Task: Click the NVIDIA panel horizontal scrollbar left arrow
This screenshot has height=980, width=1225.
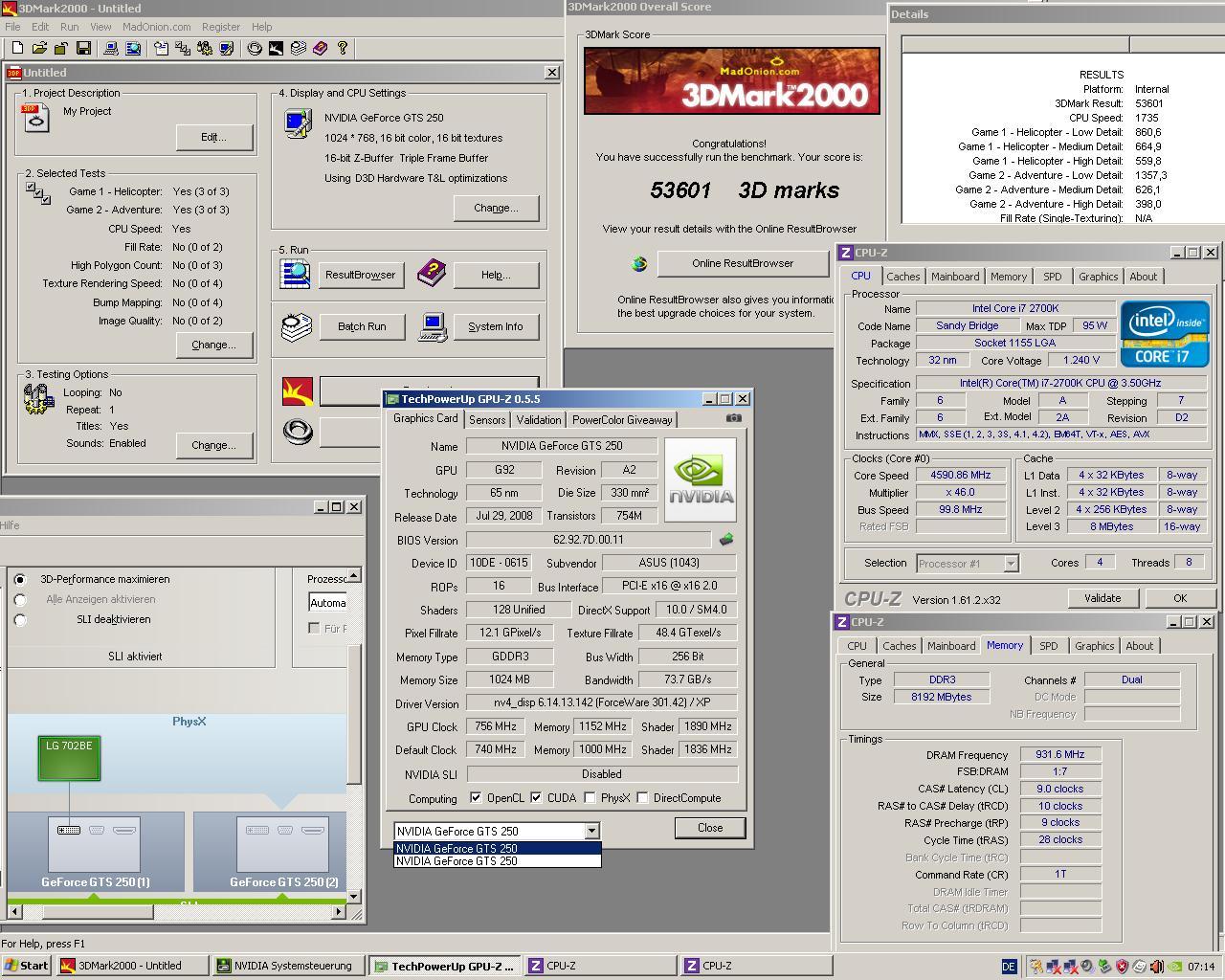Action: (x=14, y=912)
